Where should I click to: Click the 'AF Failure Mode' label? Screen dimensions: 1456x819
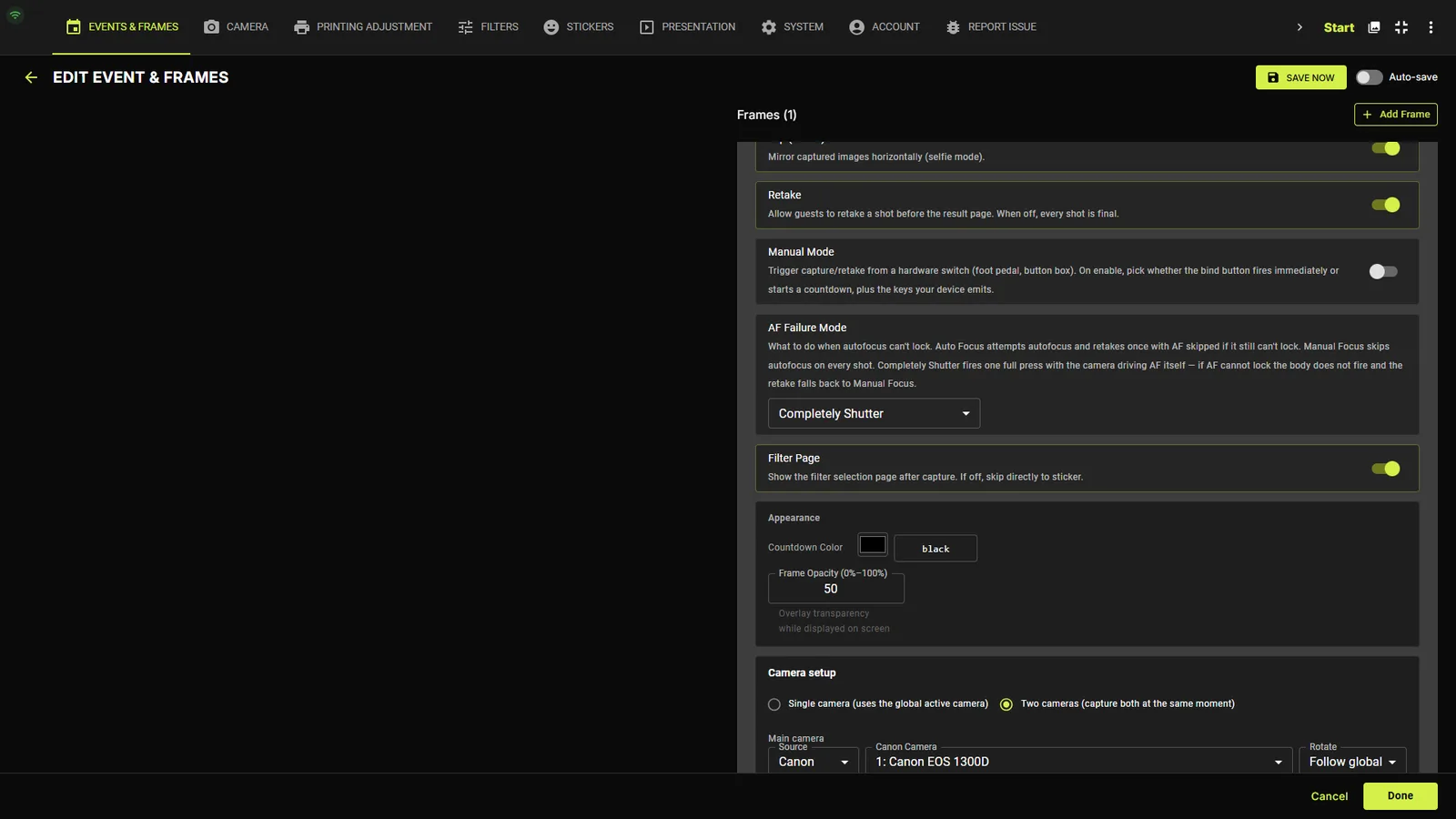point(807,328)
